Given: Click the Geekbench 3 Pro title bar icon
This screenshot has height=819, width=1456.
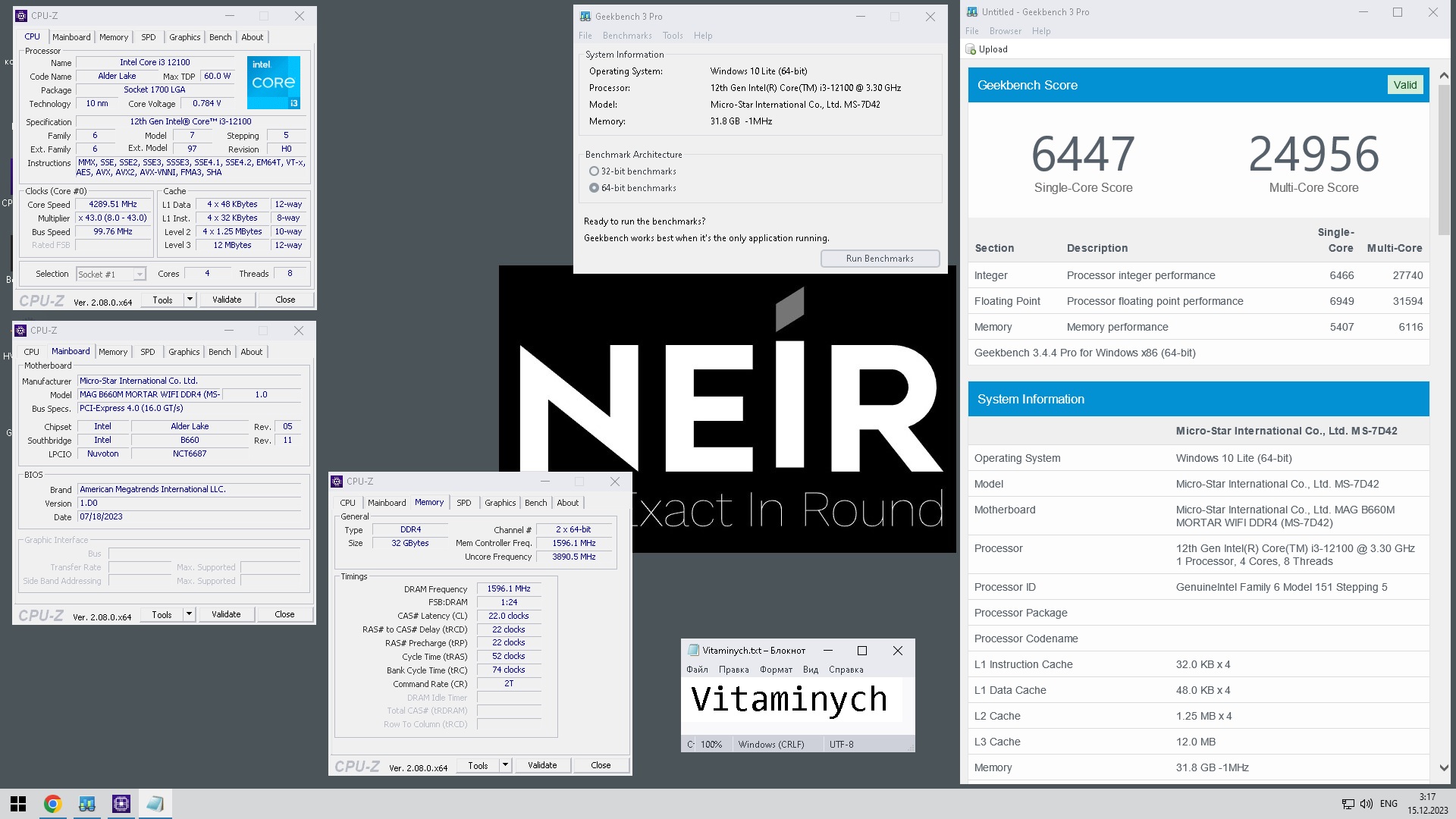Looking at the screenshot, I should (x=585, y=17).
